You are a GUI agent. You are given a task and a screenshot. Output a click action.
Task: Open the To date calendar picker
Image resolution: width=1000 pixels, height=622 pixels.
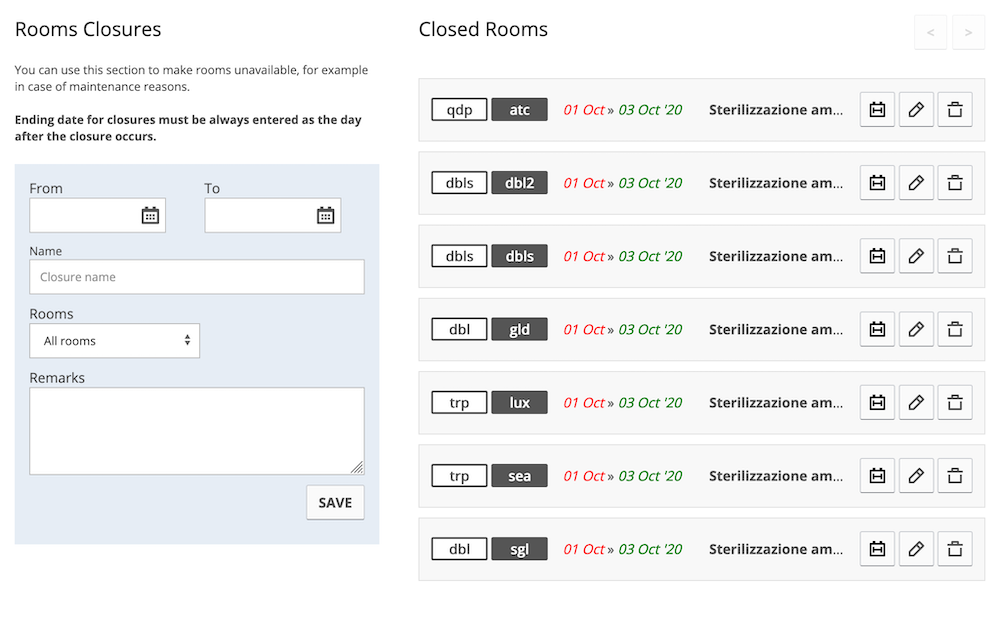click(x=325, y=215)
